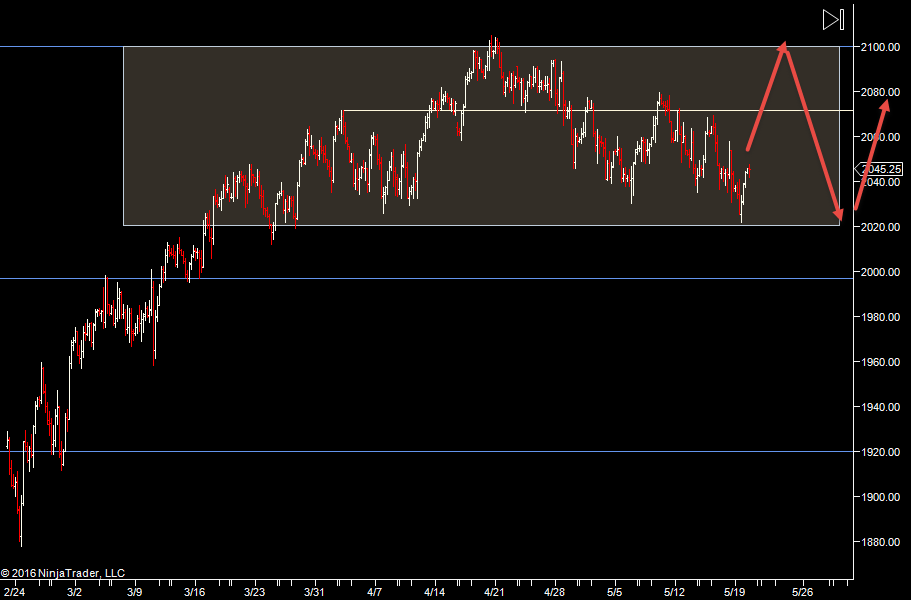Select the blue horizontal line near 2000

pos(400,279)
